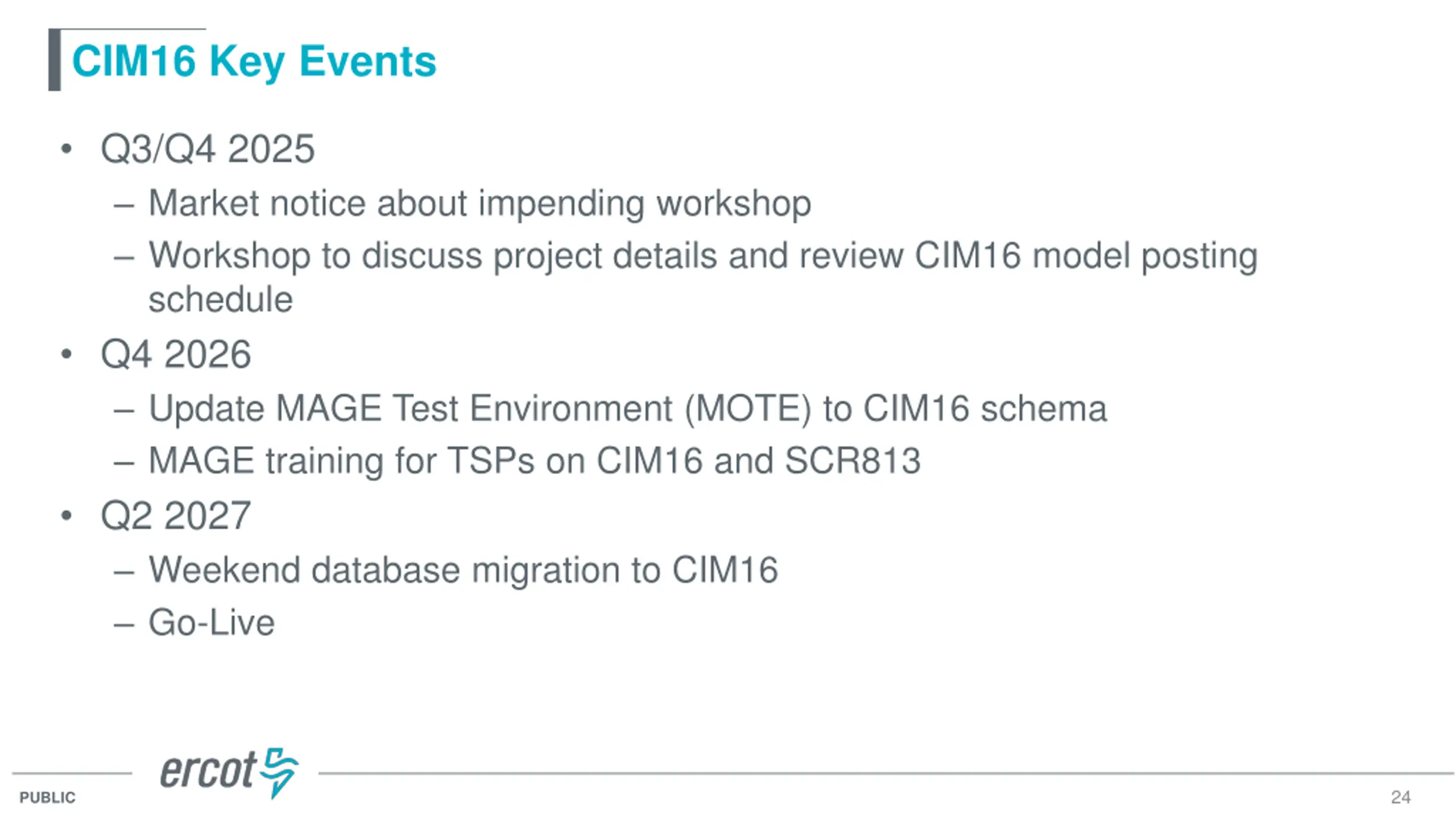Select the Weekend database migration to CIM16 line
This screenshot has width=1456, height=819.
pyautogui.click(x=463, y=570)
